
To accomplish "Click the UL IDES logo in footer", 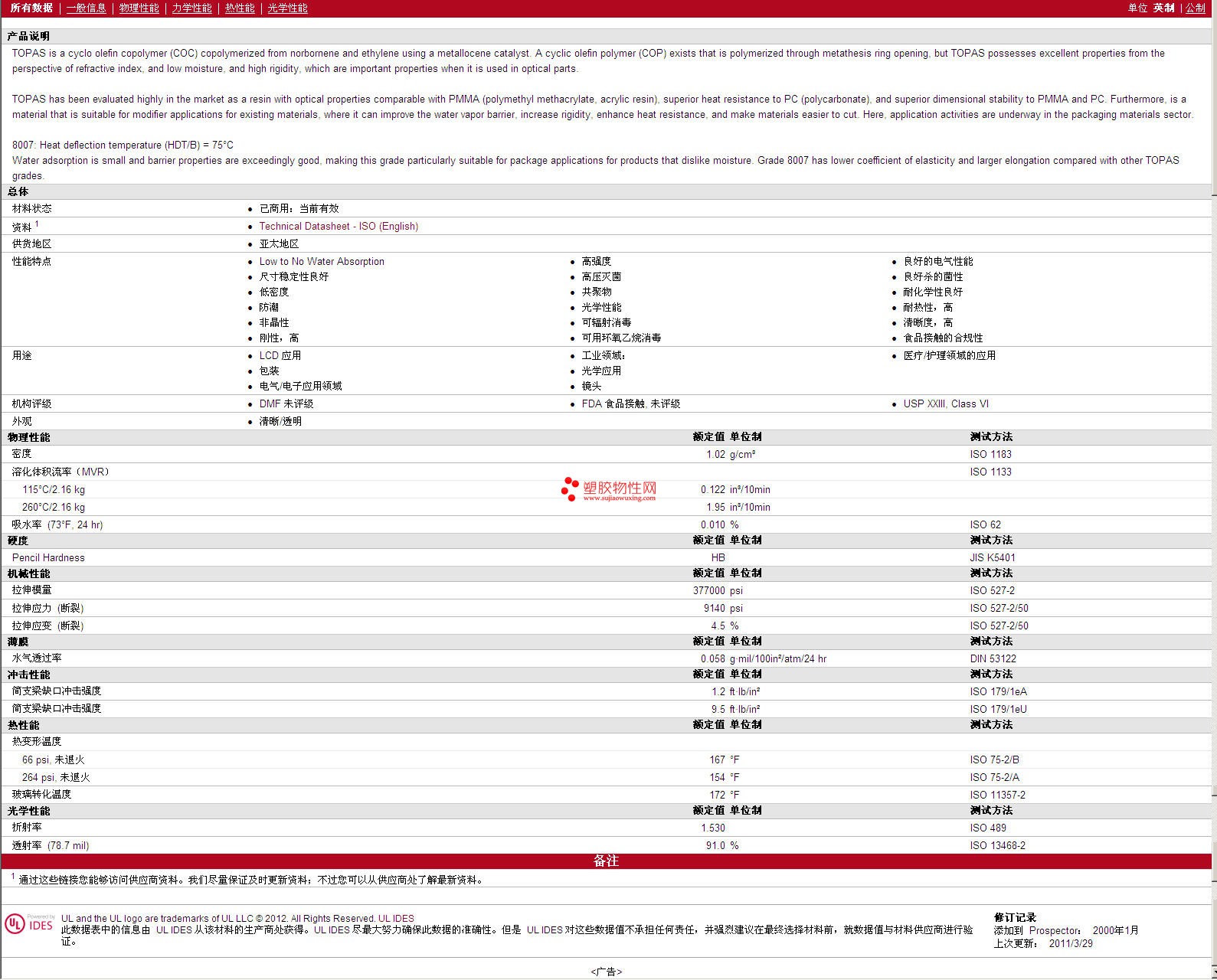I will click(30, 924).
